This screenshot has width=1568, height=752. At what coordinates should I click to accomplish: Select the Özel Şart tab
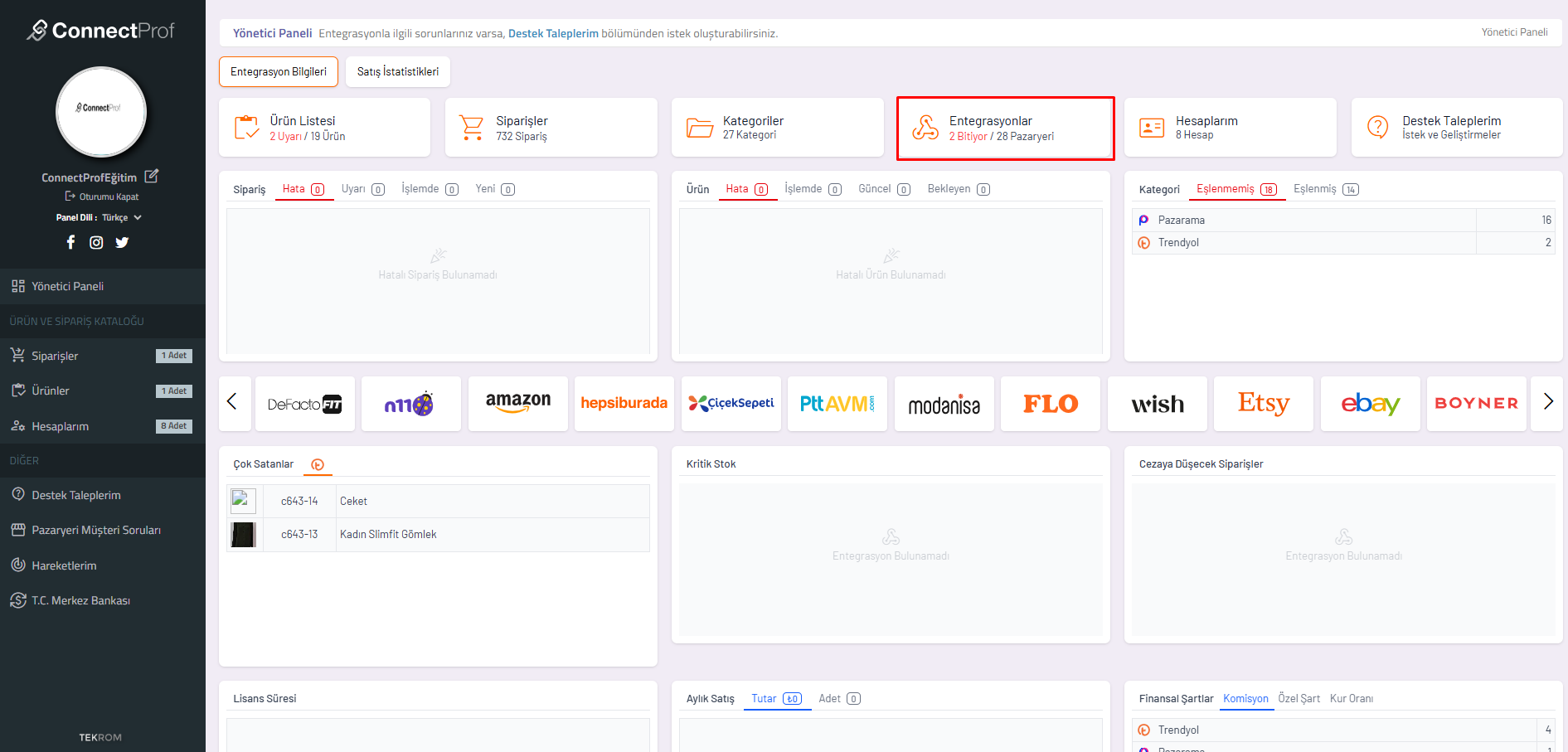tap(1299, 699)
